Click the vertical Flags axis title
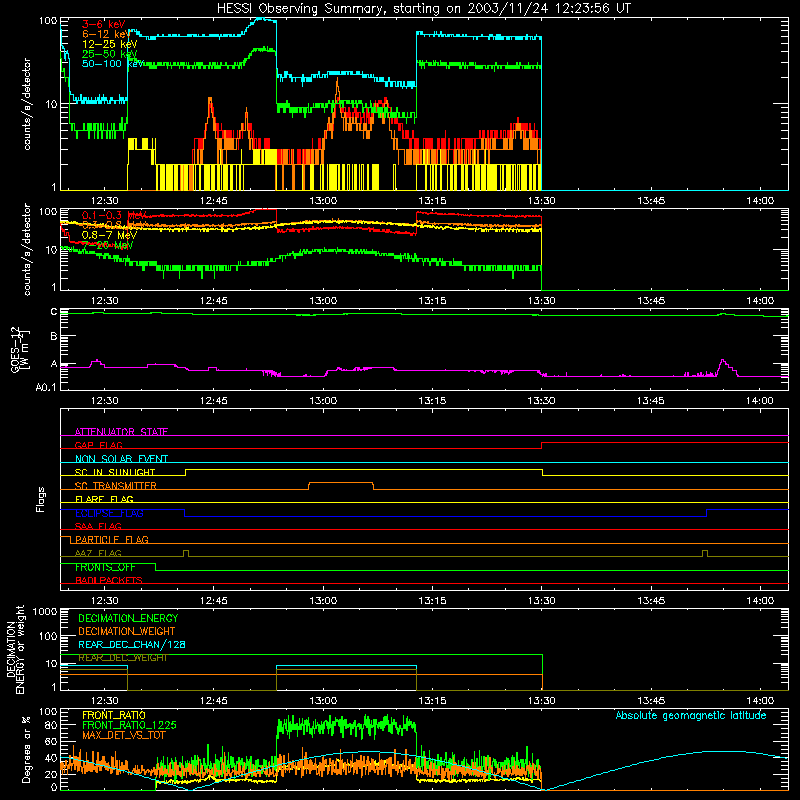This screenshot has height=800, width=800. [40, 499]
